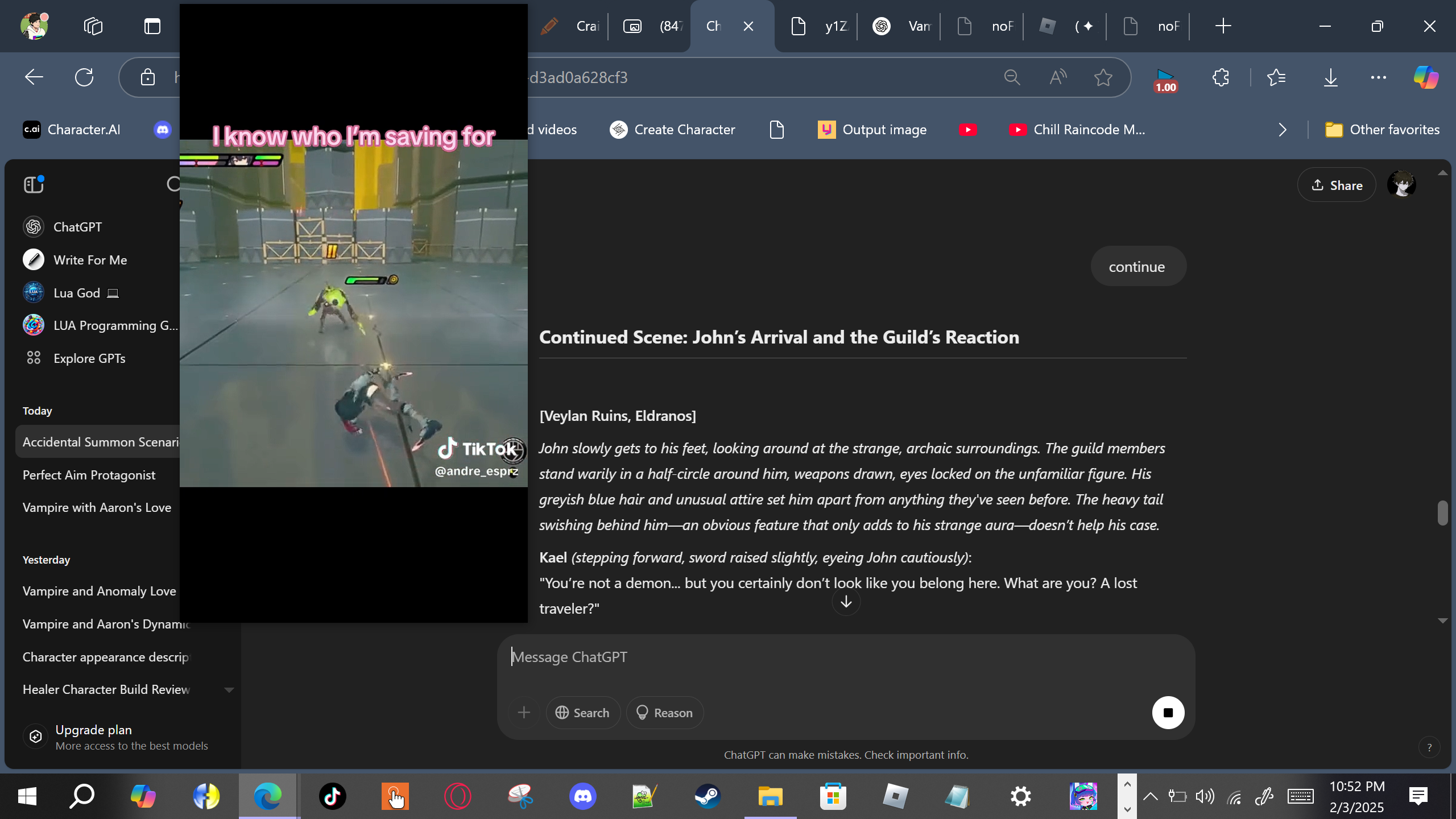The width and height of the screenshot is (1456, 819).
Task: Add this page to favorites star
Action: click(x=1103, y=77)
